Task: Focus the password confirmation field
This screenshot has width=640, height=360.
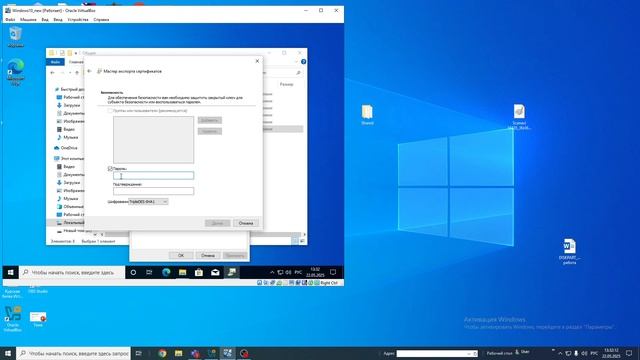Action: pos(153,191)
